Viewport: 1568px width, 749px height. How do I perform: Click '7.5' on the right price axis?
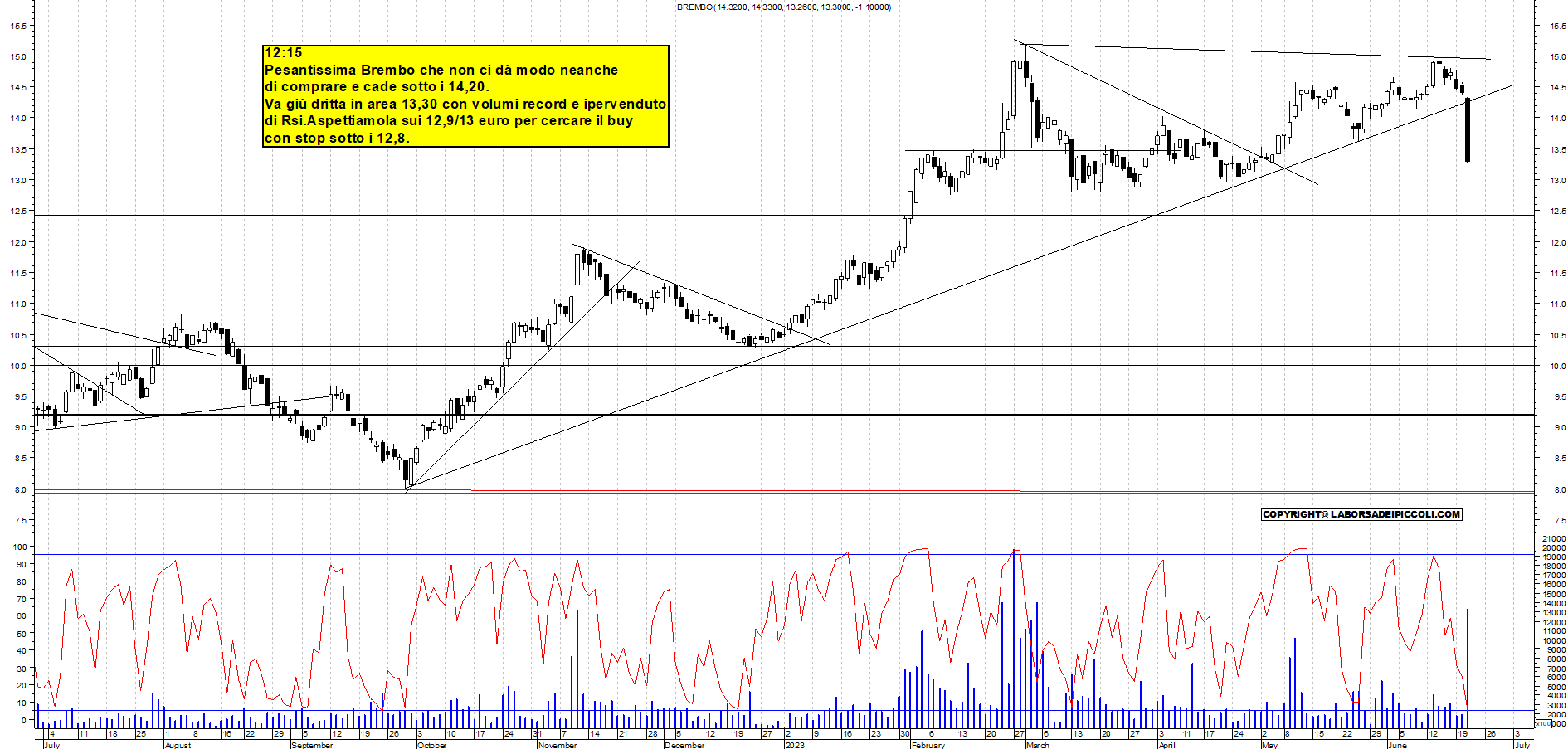point(1559,520)
